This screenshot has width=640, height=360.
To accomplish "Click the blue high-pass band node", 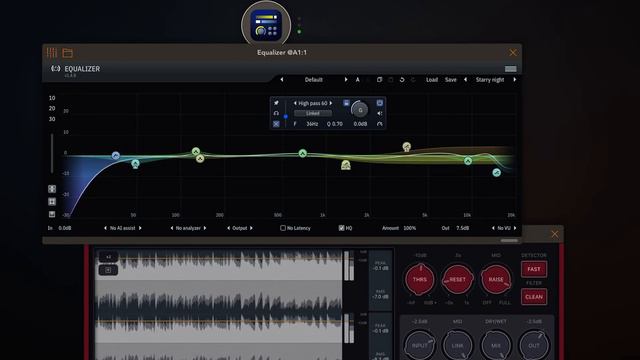I will (116, 156).
